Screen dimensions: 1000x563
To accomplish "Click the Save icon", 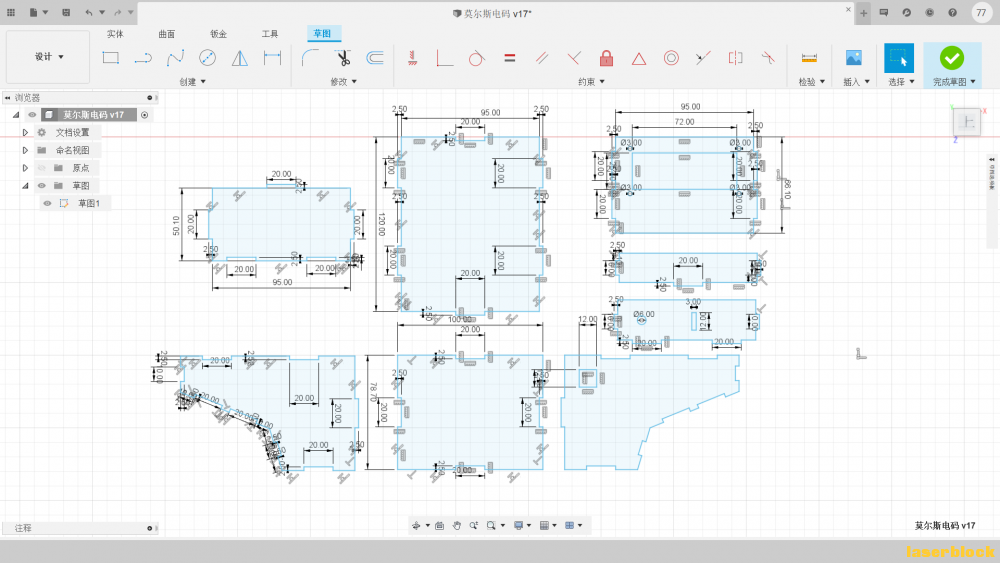I will pos(66,12).
